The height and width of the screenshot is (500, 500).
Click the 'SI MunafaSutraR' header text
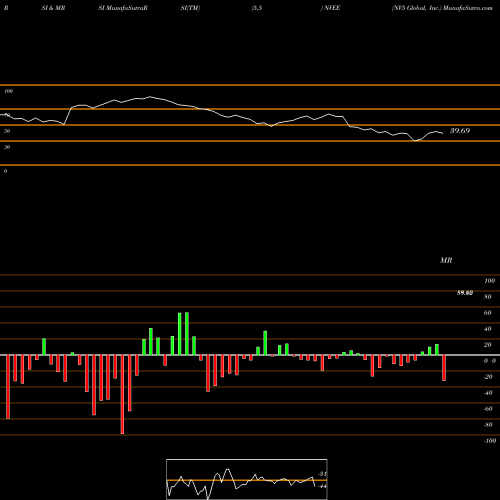click(123, 8)
